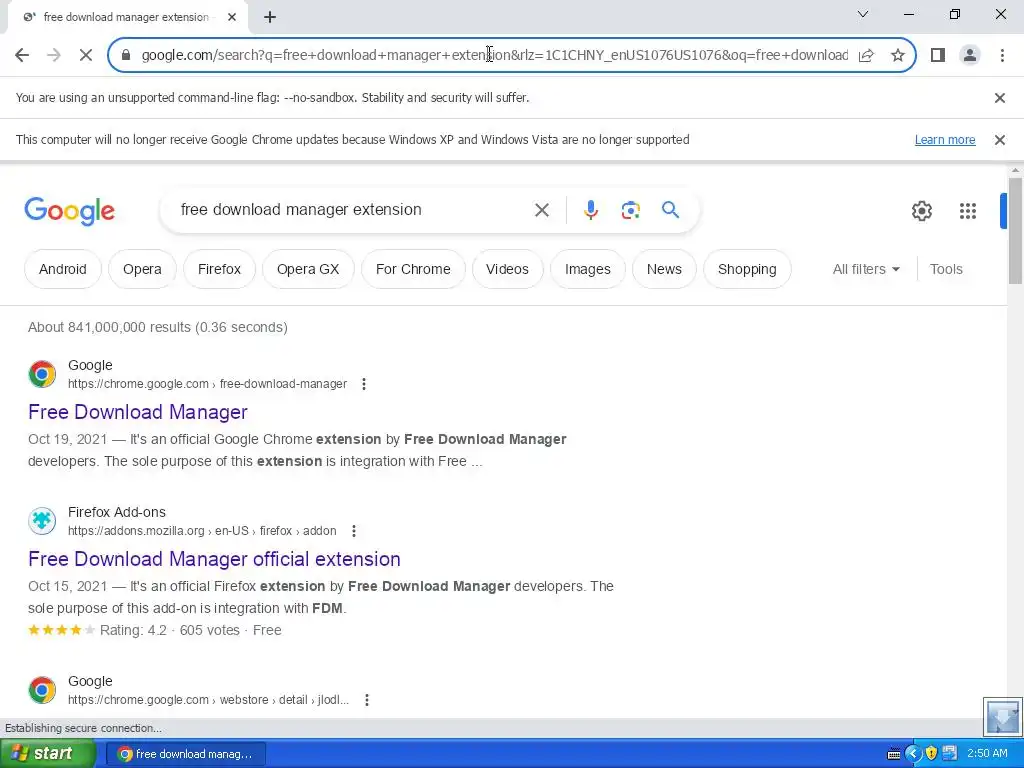
Task: Click the Chrome favicon of the first result
Action: 42,374
